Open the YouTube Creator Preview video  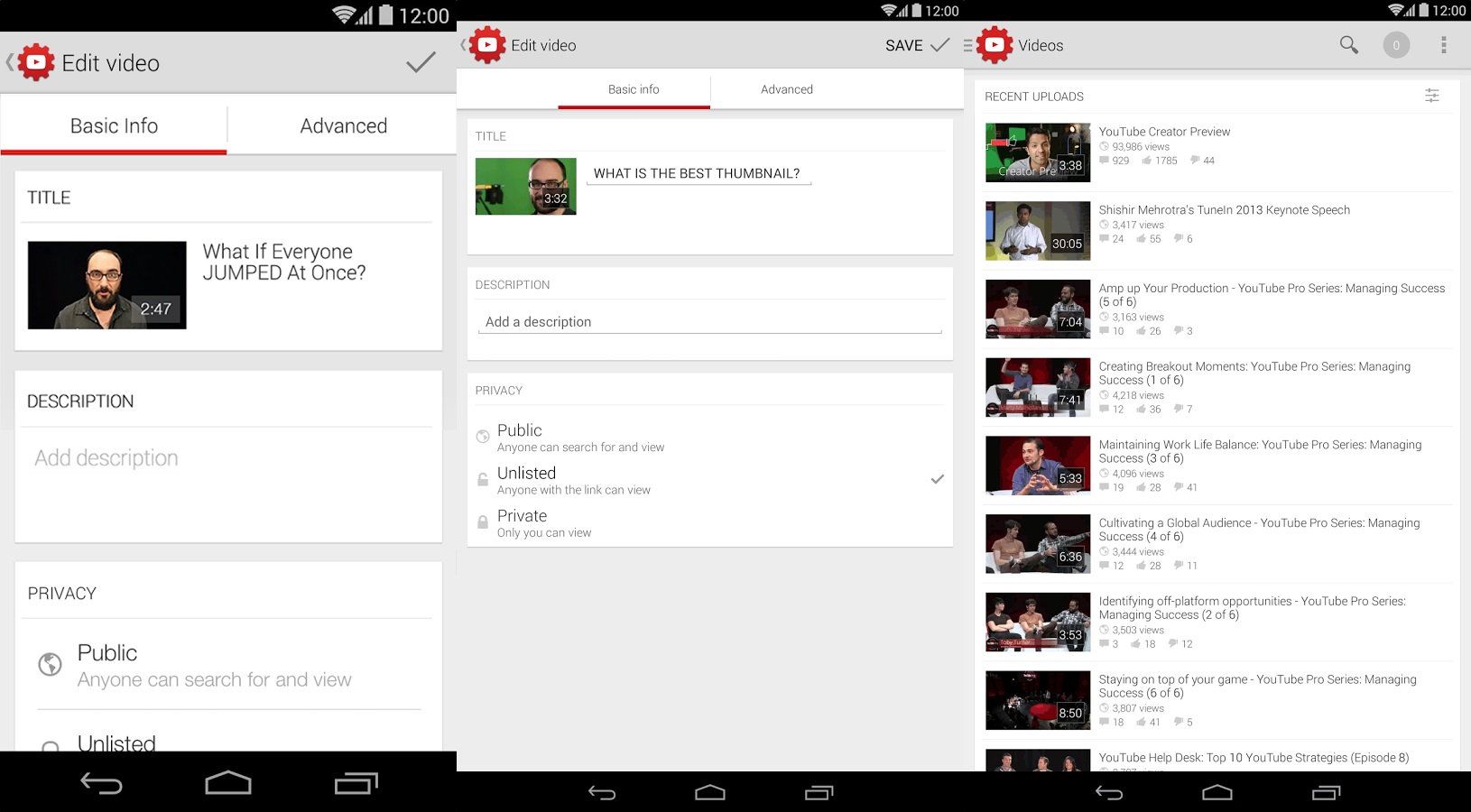[1164, 132]
